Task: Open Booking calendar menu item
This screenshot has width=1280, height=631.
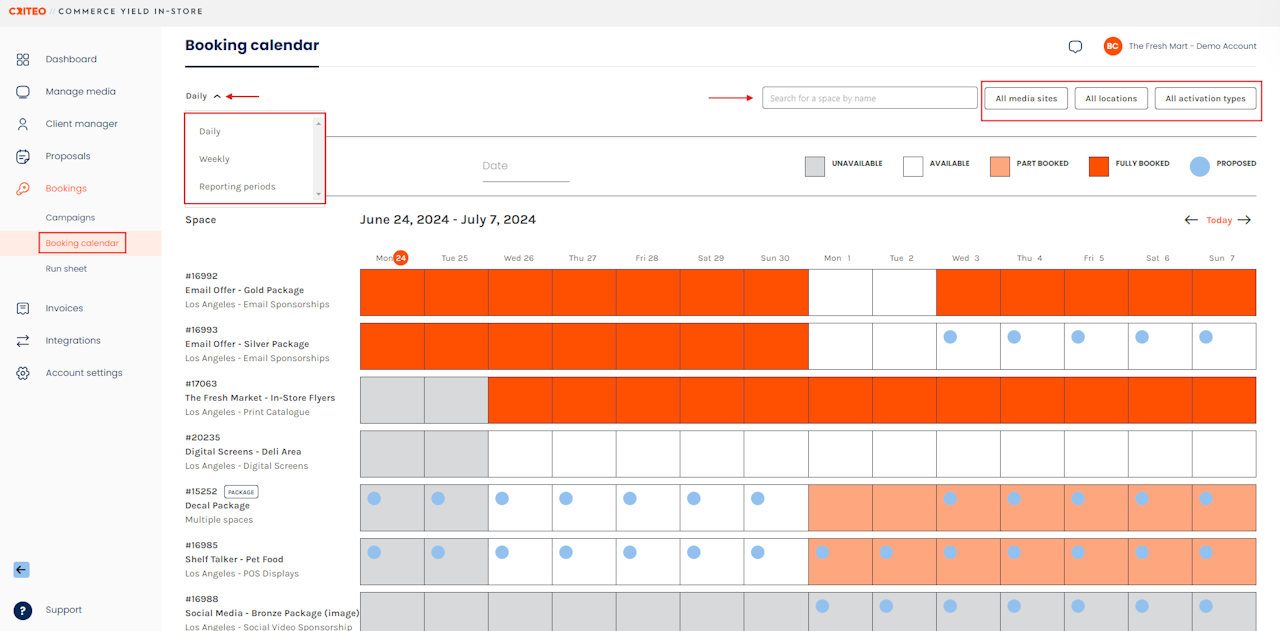Action: [x=82, y=243]
